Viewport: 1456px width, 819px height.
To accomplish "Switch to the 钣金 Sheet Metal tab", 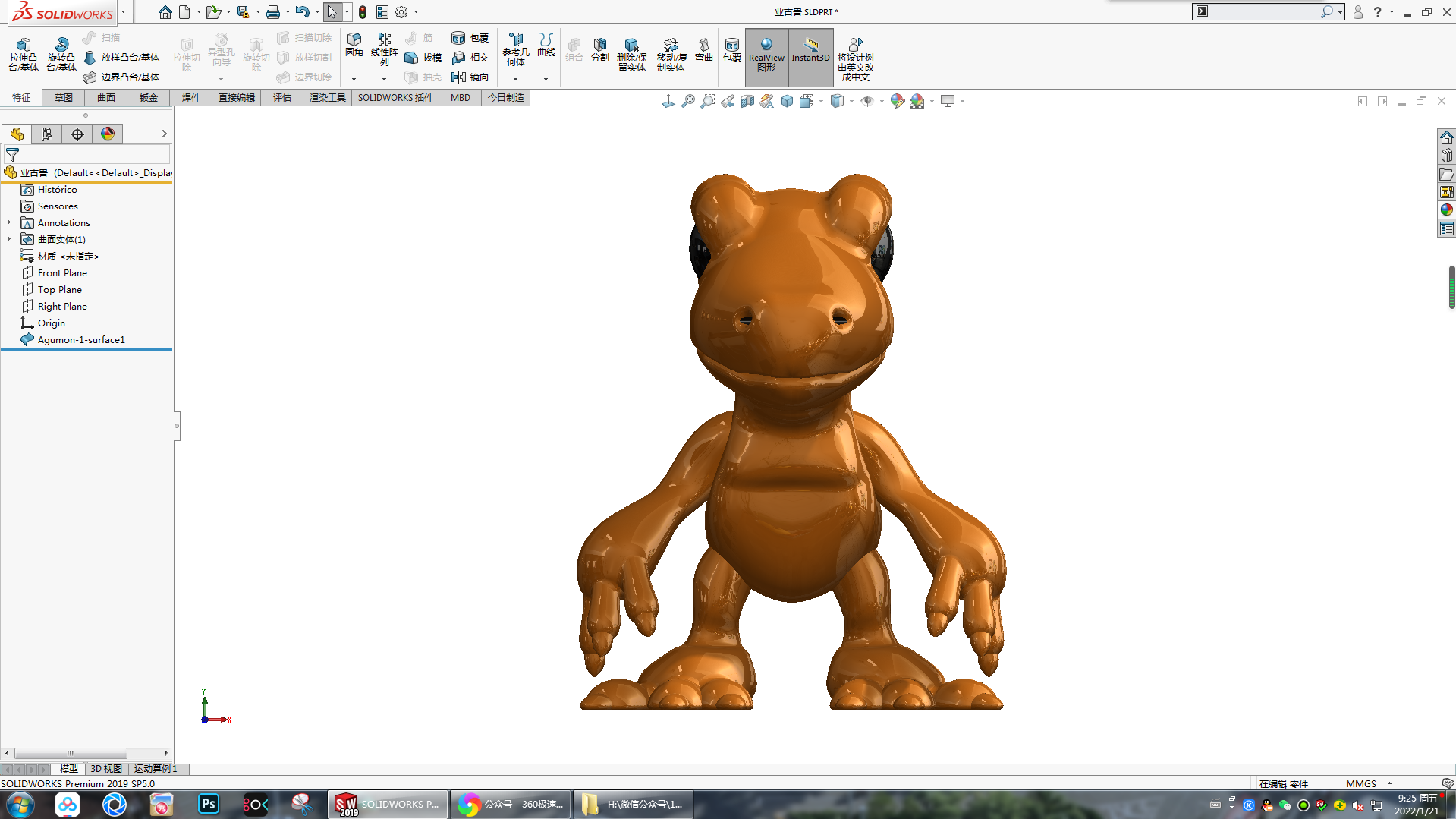I will tap(149, 98).
